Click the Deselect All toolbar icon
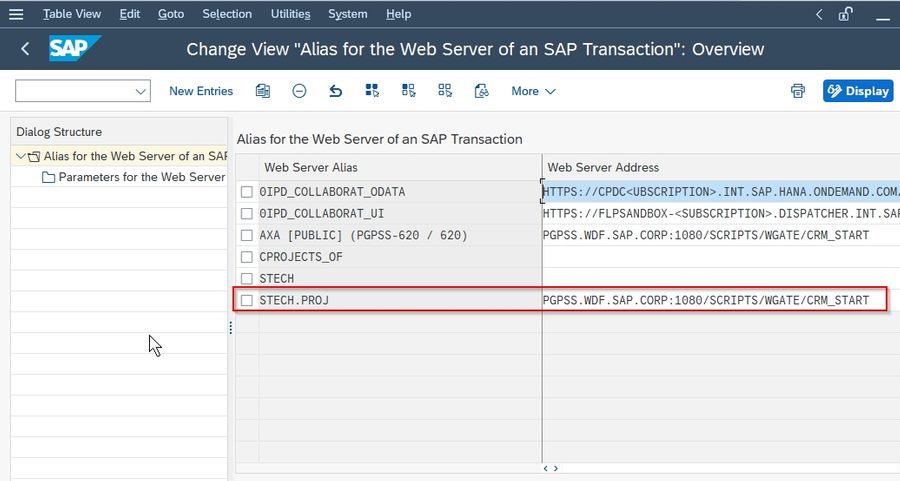Viewport: 900px width, 481px height. (445, 91)
